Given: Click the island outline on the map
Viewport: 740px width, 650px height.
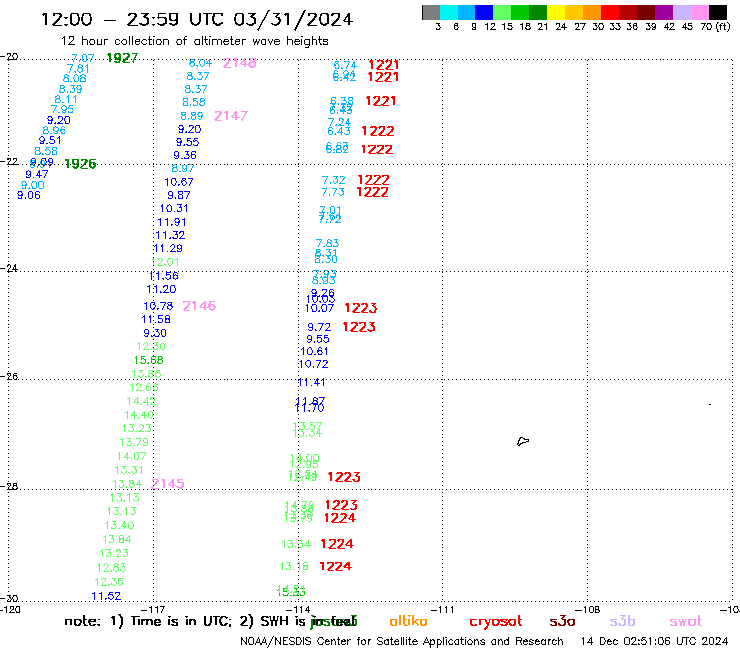Looking at the screenshot, I should point(523,441).
